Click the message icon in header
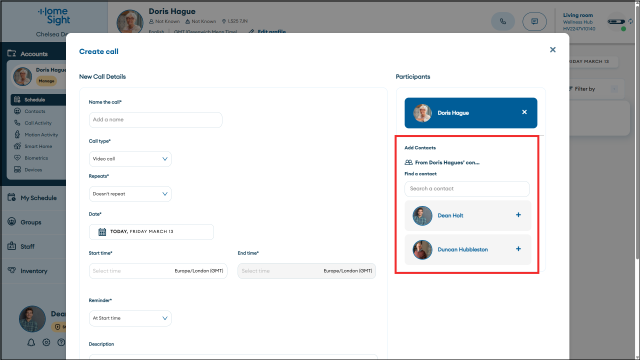Viewport: 640px width, 360px height. [534, 21]
